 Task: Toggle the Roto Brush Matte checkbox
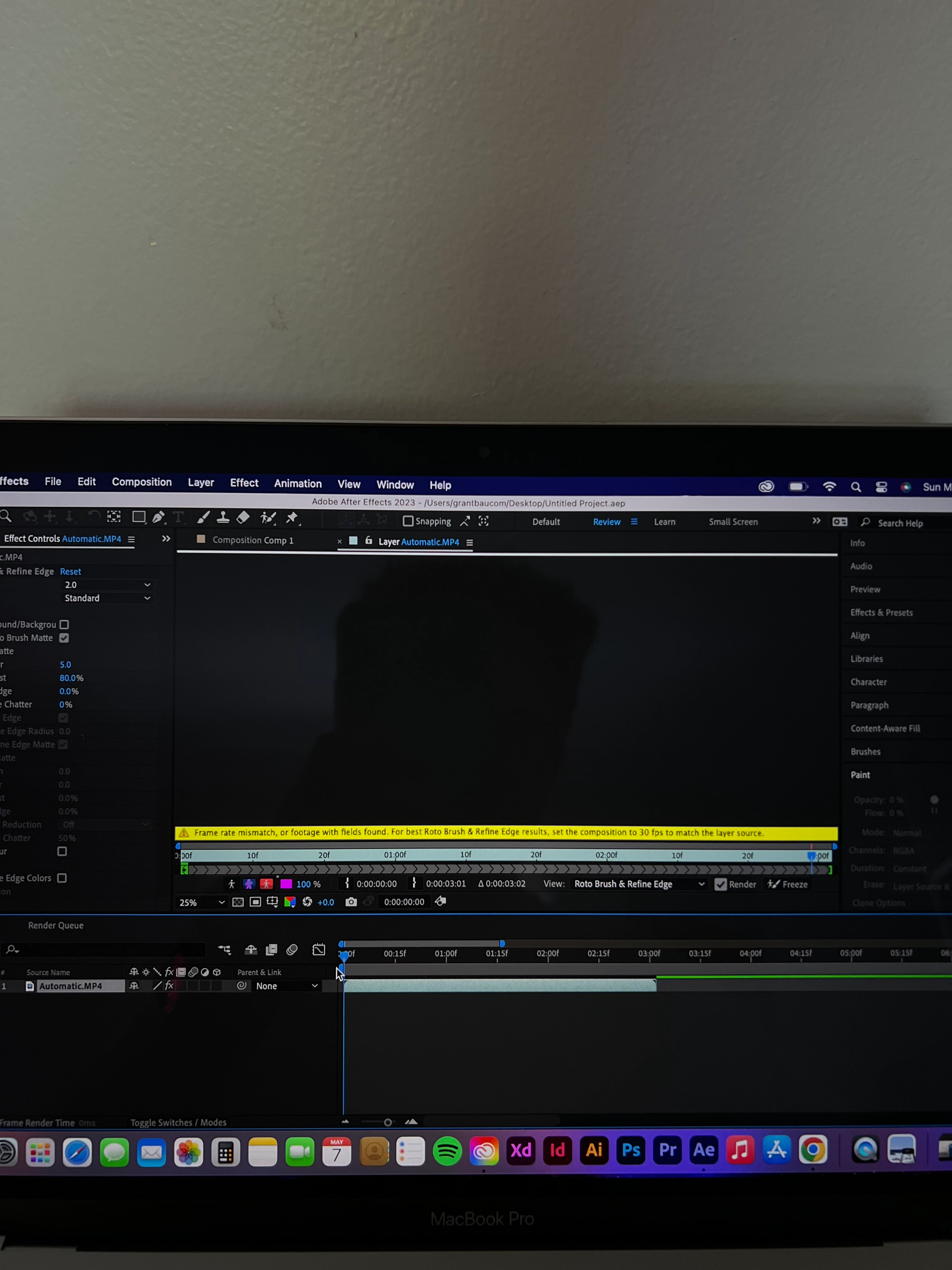[64, 638]
